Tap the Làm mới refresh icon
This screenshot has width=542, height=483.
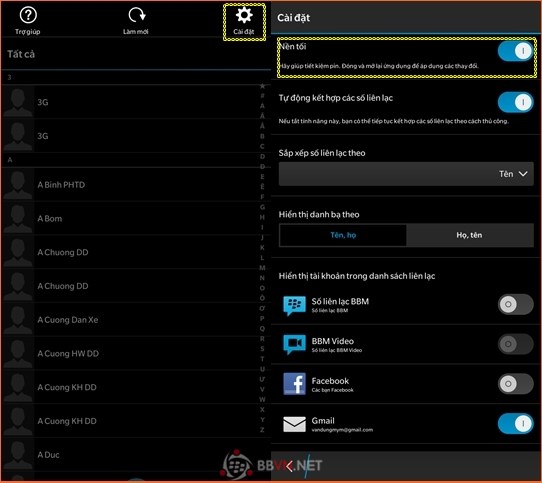pos(137,16)
